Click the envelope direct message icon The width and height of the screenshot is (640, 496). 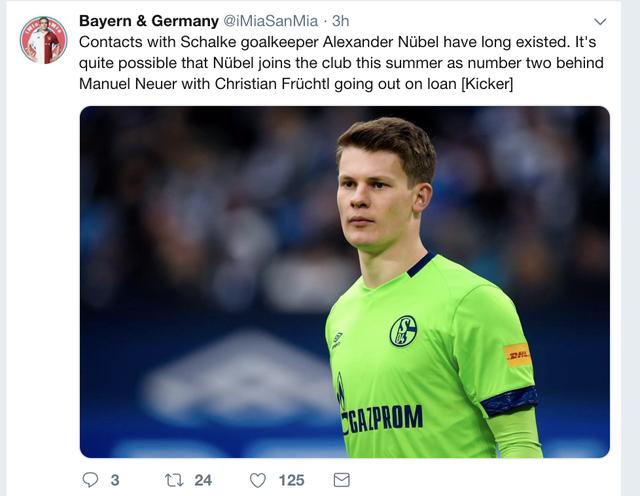[x=341, y=480]
